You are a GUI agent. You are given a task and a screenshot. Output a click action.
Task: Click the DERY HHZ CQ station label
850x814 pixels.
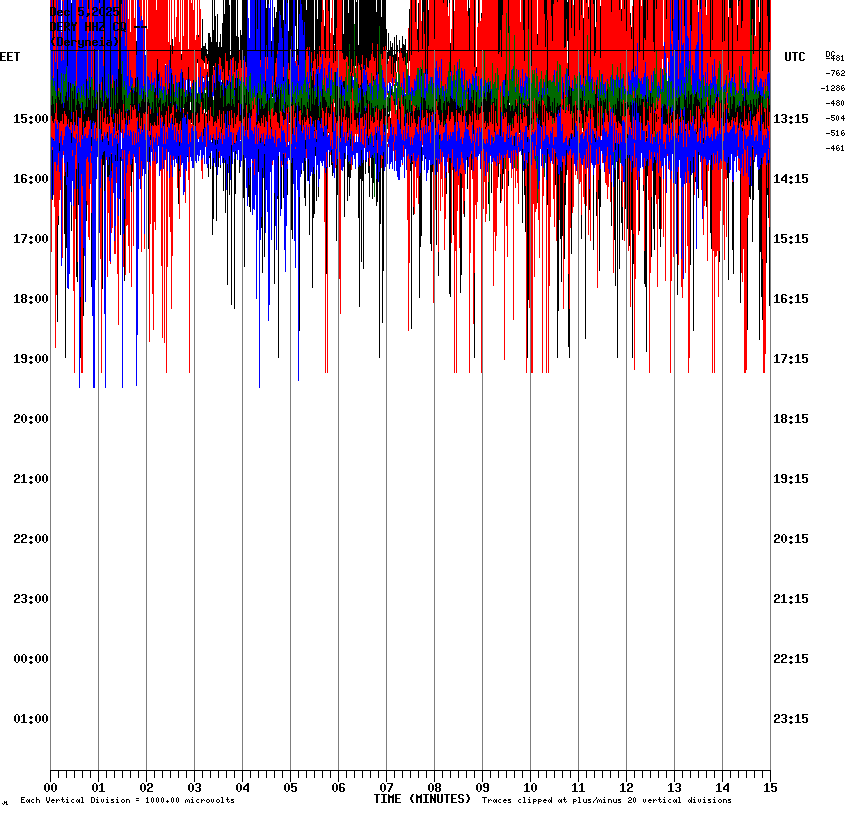(88, 27)
